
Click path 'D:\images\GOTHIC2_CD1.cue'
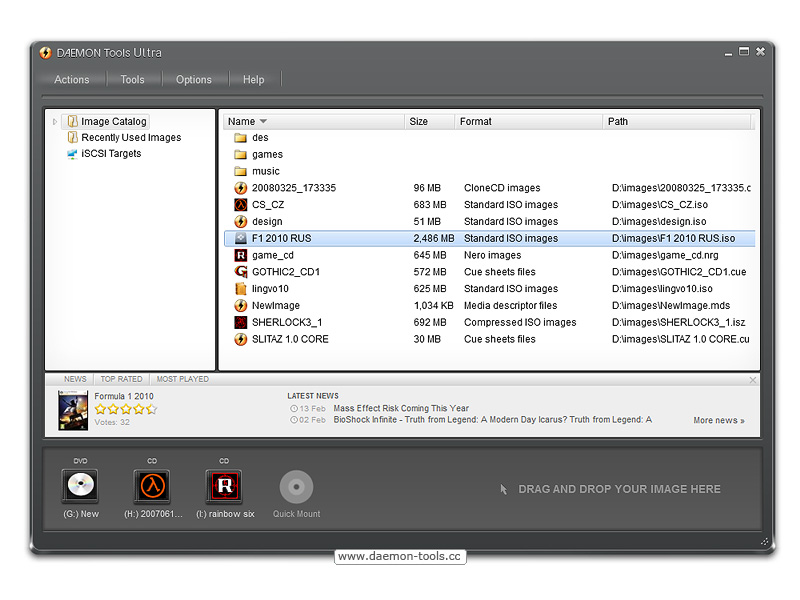point(679,272)
